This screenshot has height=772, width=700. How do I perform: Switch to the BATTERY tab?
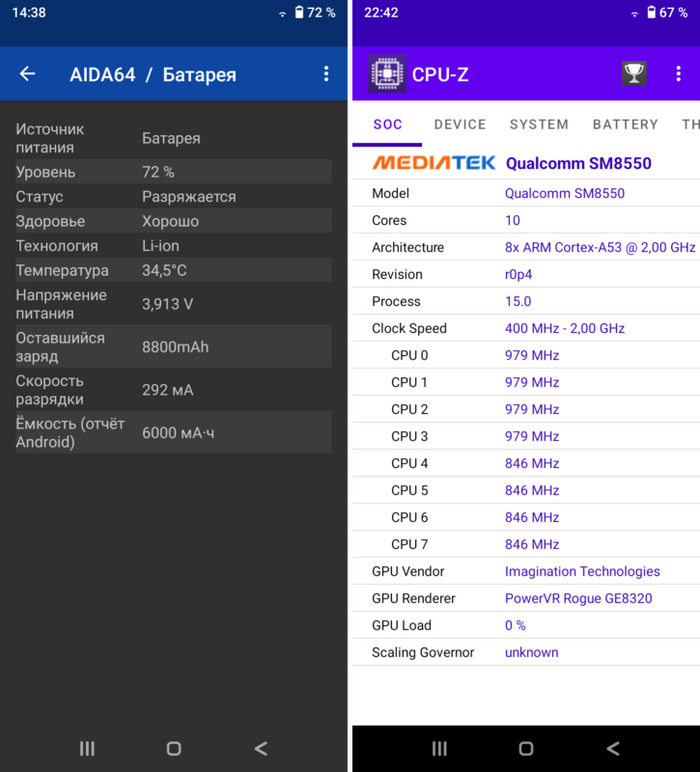tap(625, 124)
